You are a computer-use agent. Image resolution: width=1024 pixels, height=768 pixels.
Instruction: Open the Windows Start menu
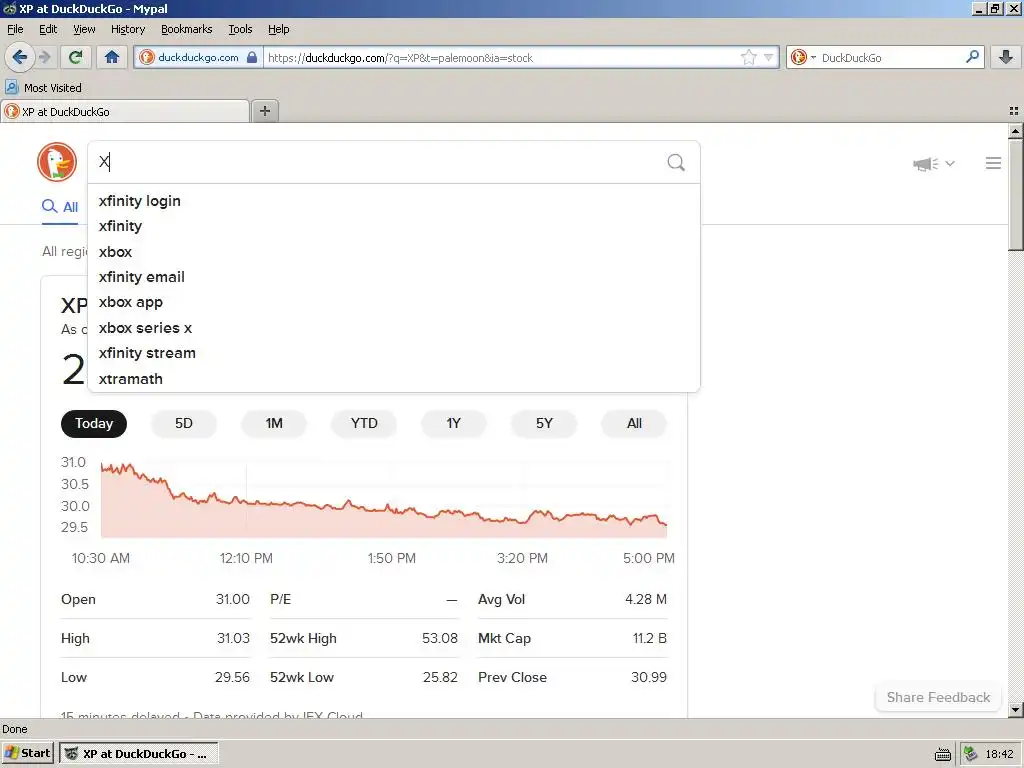[x=27, y=754]
